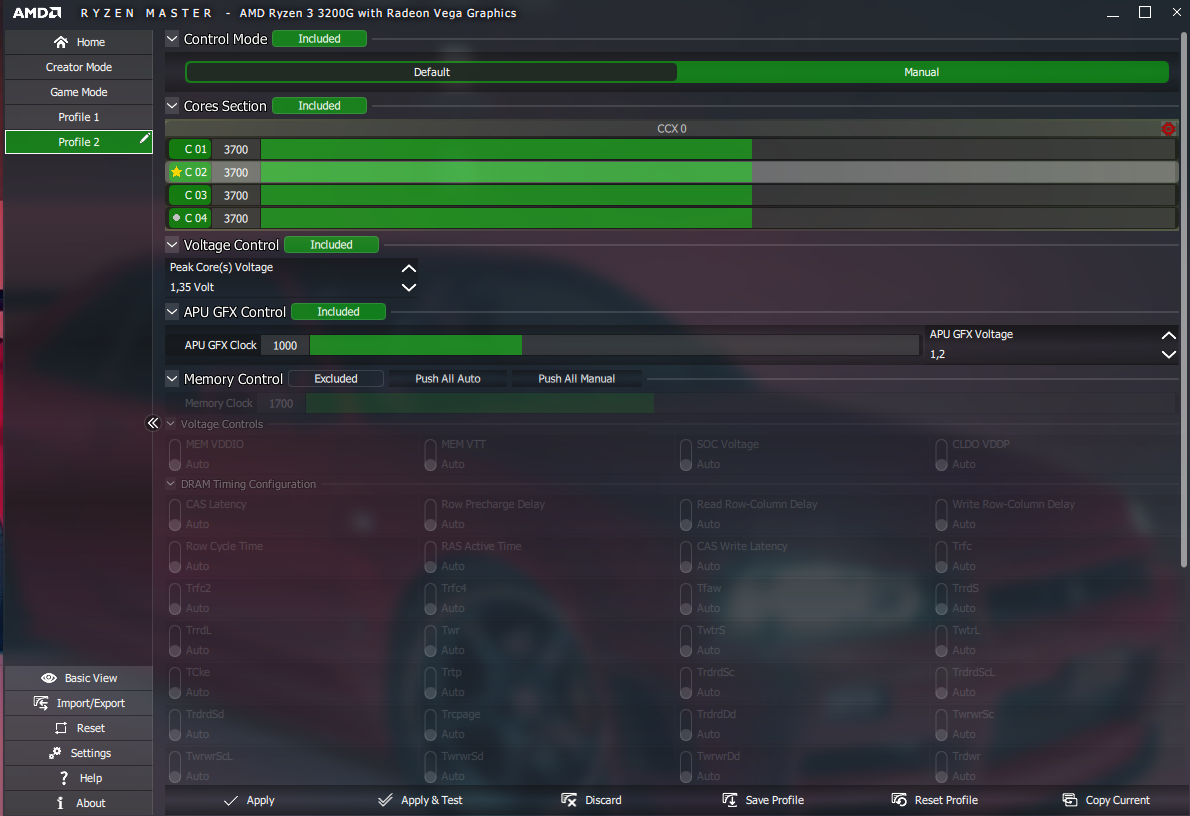Toggle Control Mode Included button
Image resolution: width=1190 pixels, height=816 pixels.
point(320,39)
